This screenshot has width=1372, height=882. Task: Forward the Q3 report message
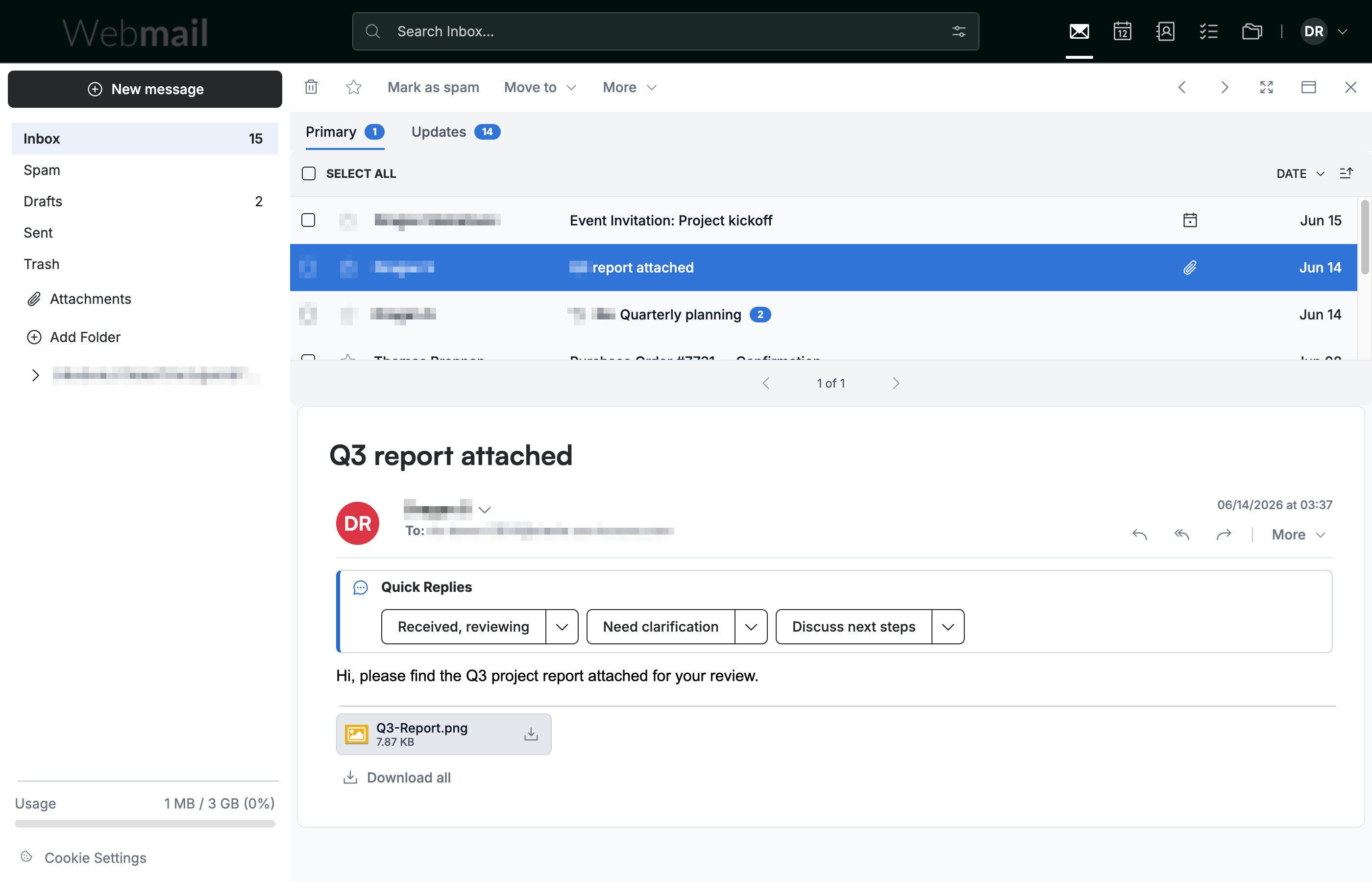click(x=1224, y=535)
